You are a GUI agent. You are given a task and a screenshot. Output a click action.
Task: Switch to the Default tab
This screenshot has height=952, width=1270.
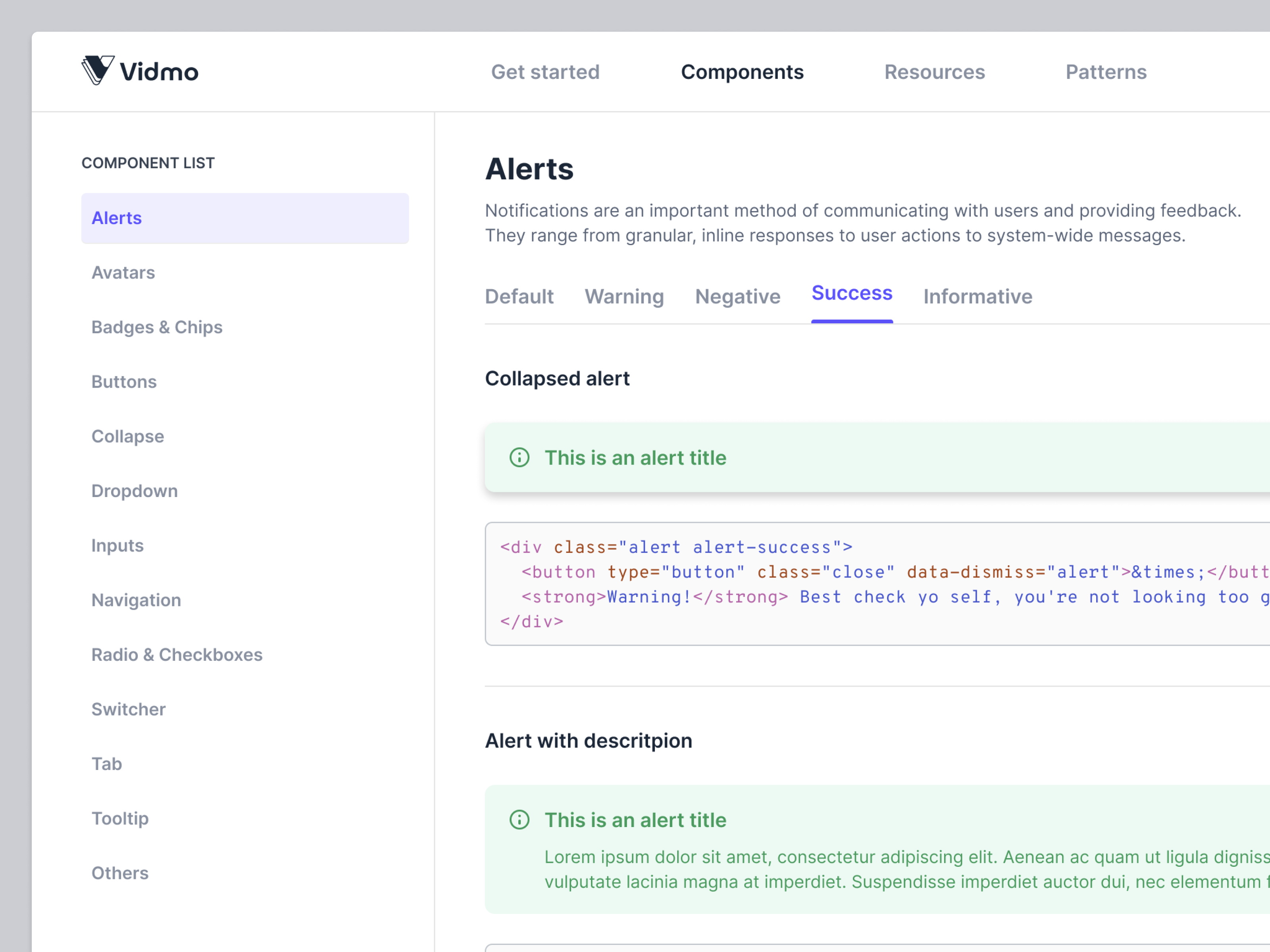click(x=518, y=297)
